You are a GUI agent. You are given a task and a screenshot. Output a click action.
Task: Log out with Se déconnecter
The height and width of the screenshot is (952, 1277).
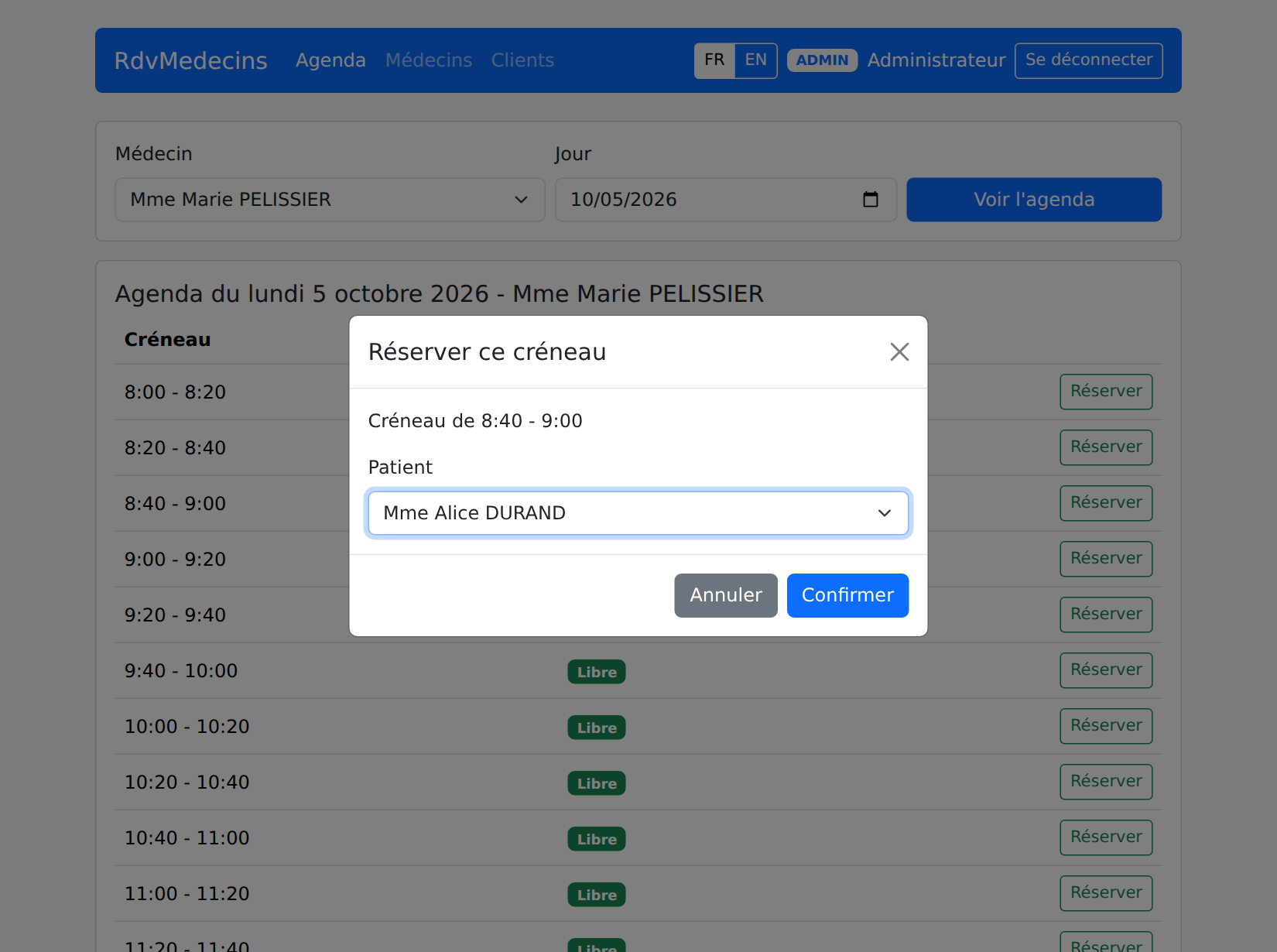pos(1089,60)
